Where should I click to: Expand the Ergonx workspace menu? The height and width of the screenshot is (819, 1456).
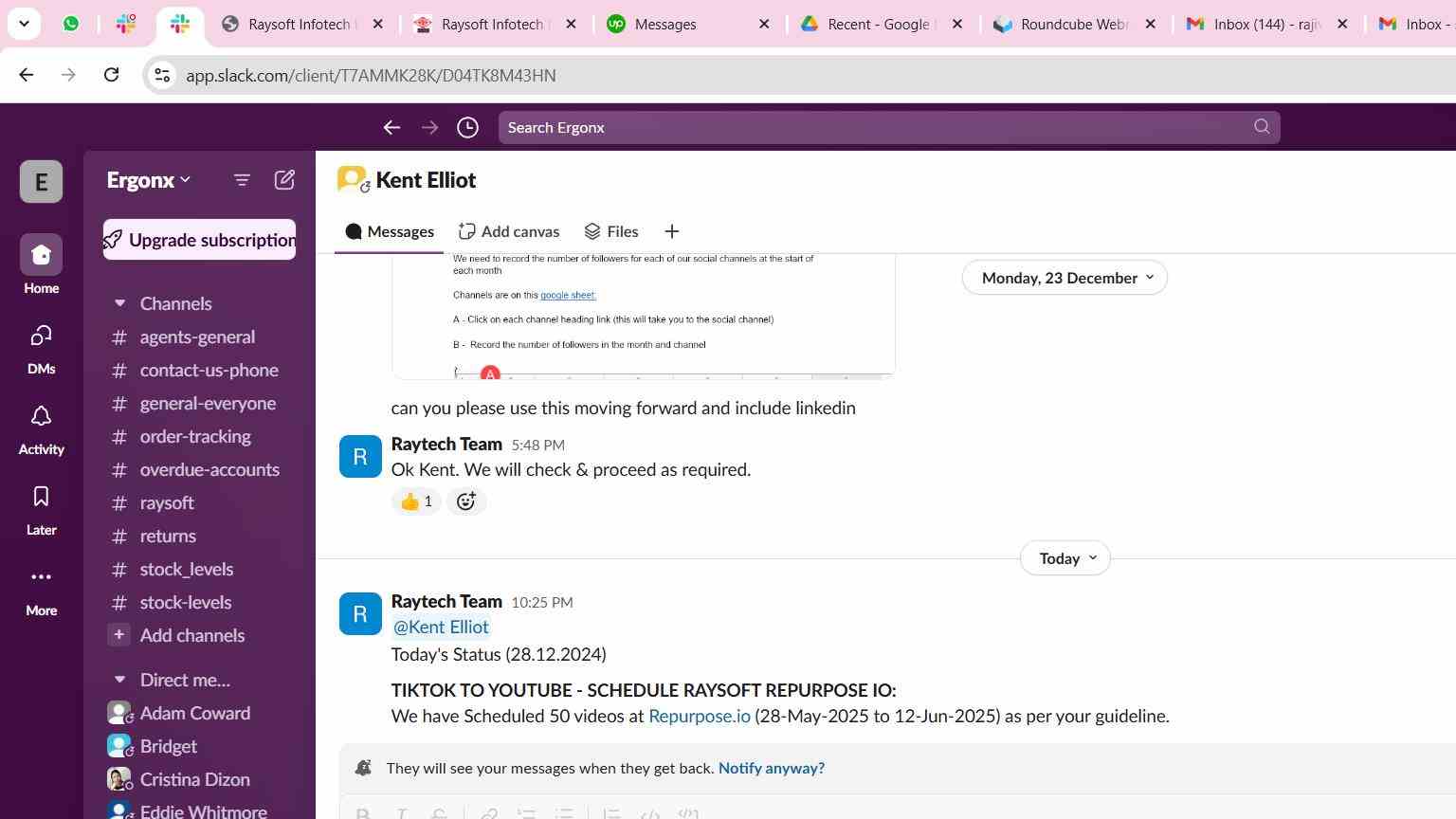[149, 180]
